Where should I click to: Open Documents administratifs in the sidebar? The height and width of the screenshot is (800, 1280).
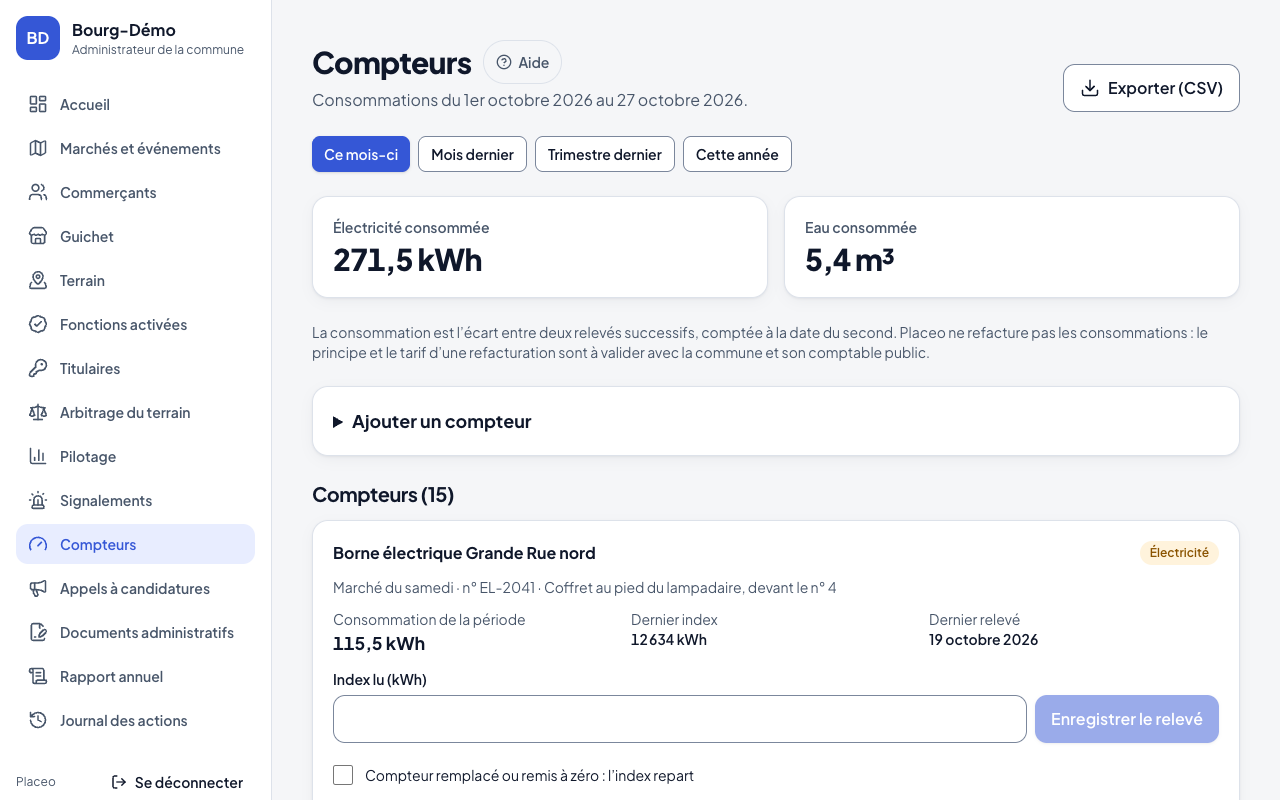point(136,633)
